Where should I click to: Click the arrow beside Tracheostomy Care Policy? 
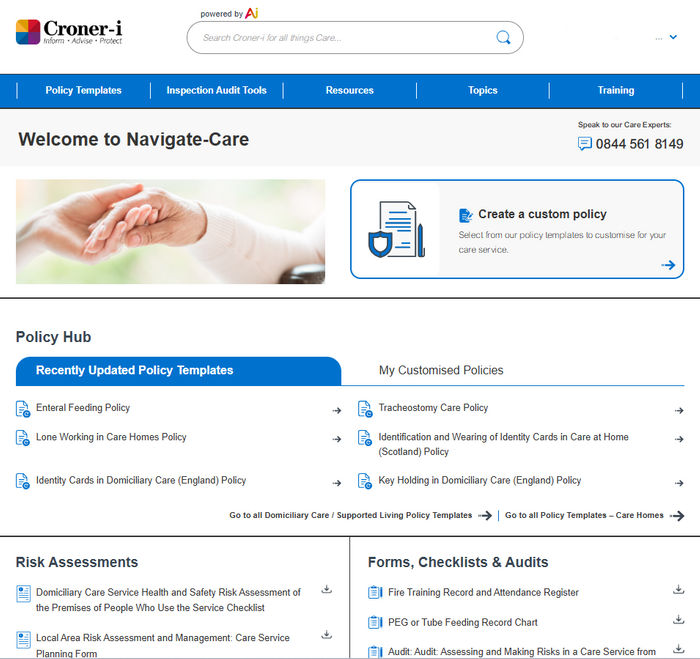click(679, 410)
